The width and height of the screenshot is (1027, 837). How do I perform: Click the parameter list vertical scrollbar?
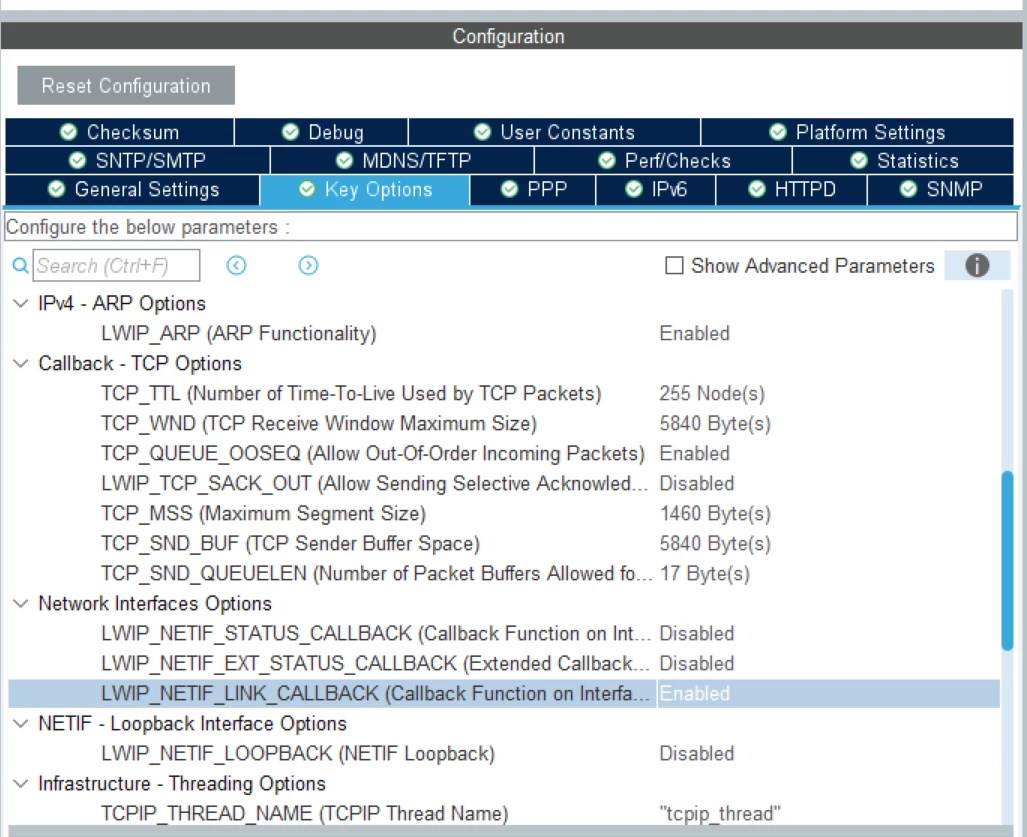[x=1007, y=560]
